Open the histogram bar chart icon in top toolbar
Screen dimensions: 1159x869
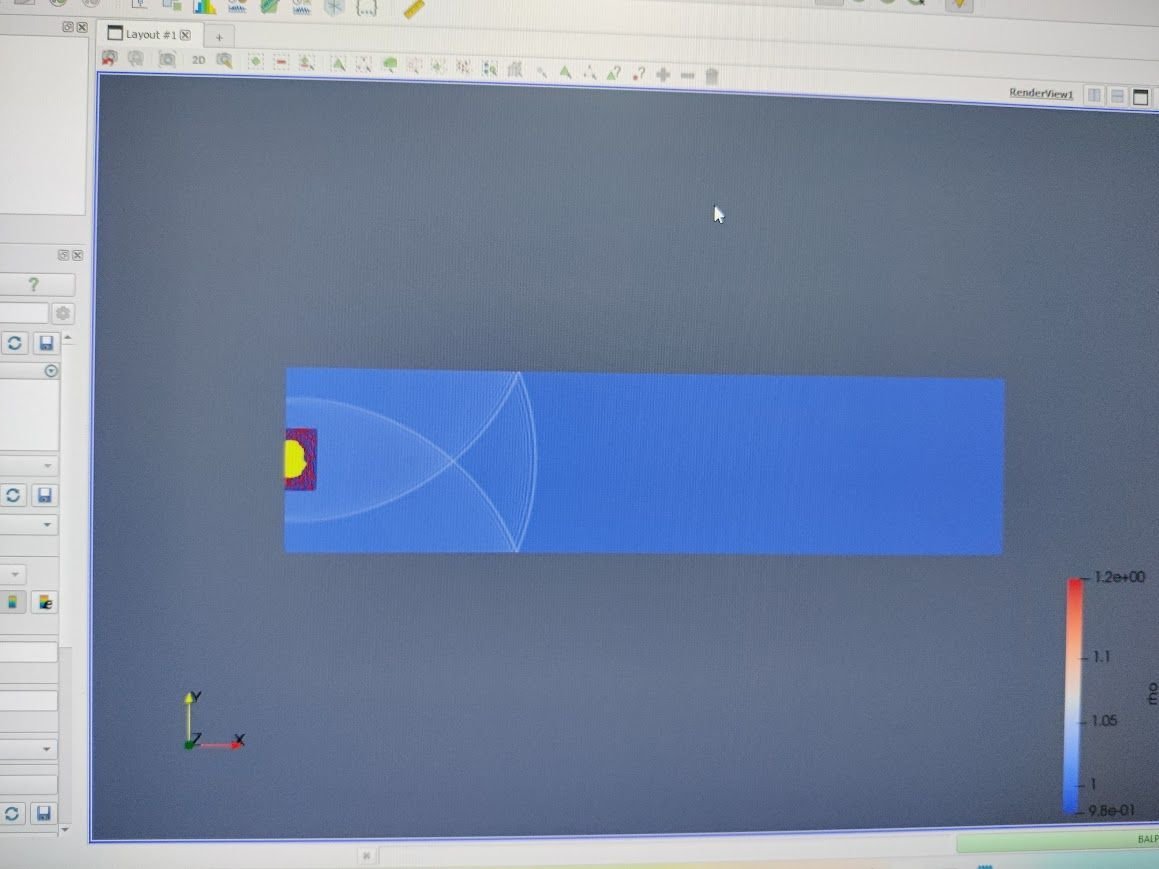(205, 7)
